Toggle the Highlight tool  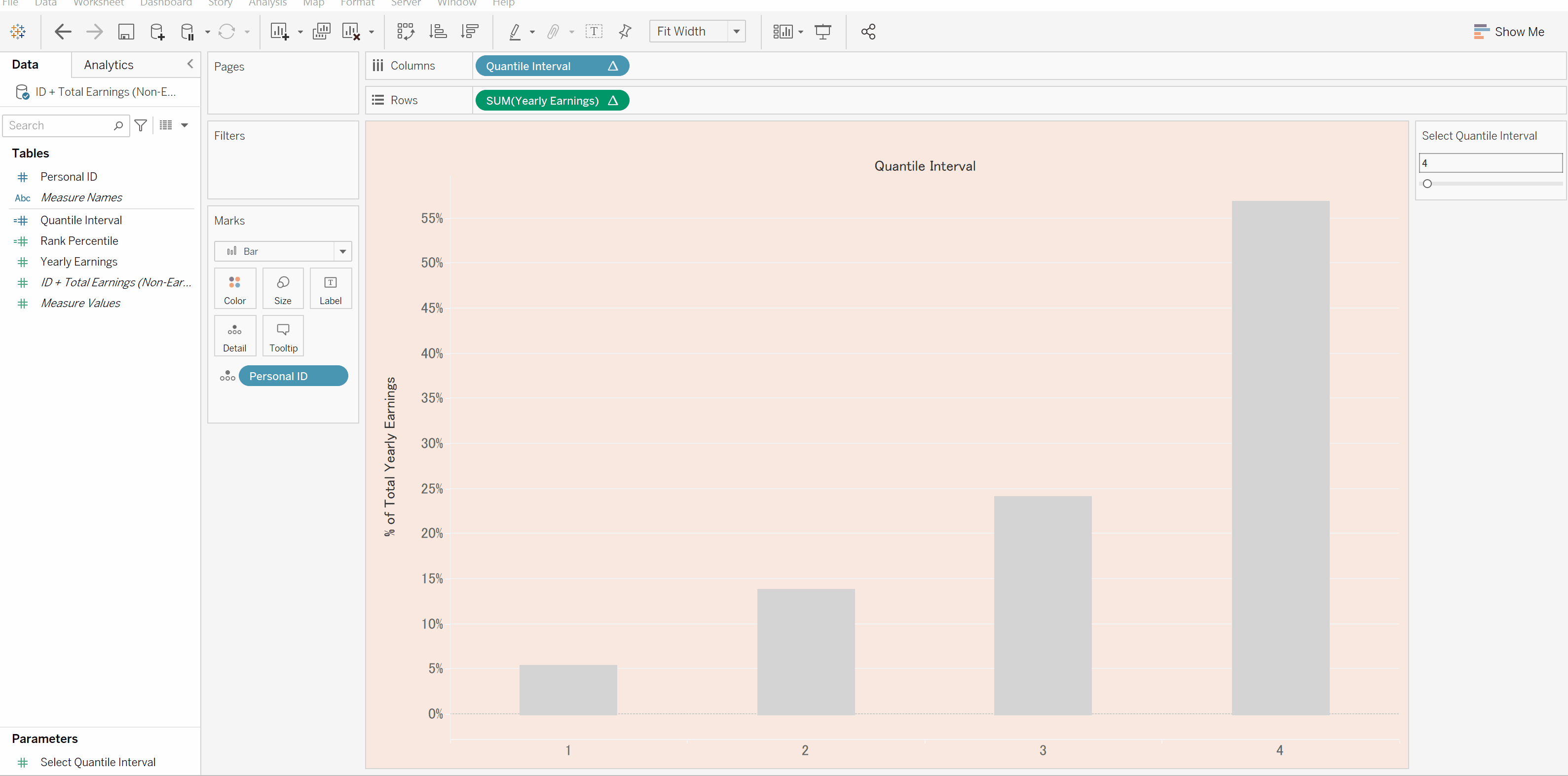click(x=516, y=31)
